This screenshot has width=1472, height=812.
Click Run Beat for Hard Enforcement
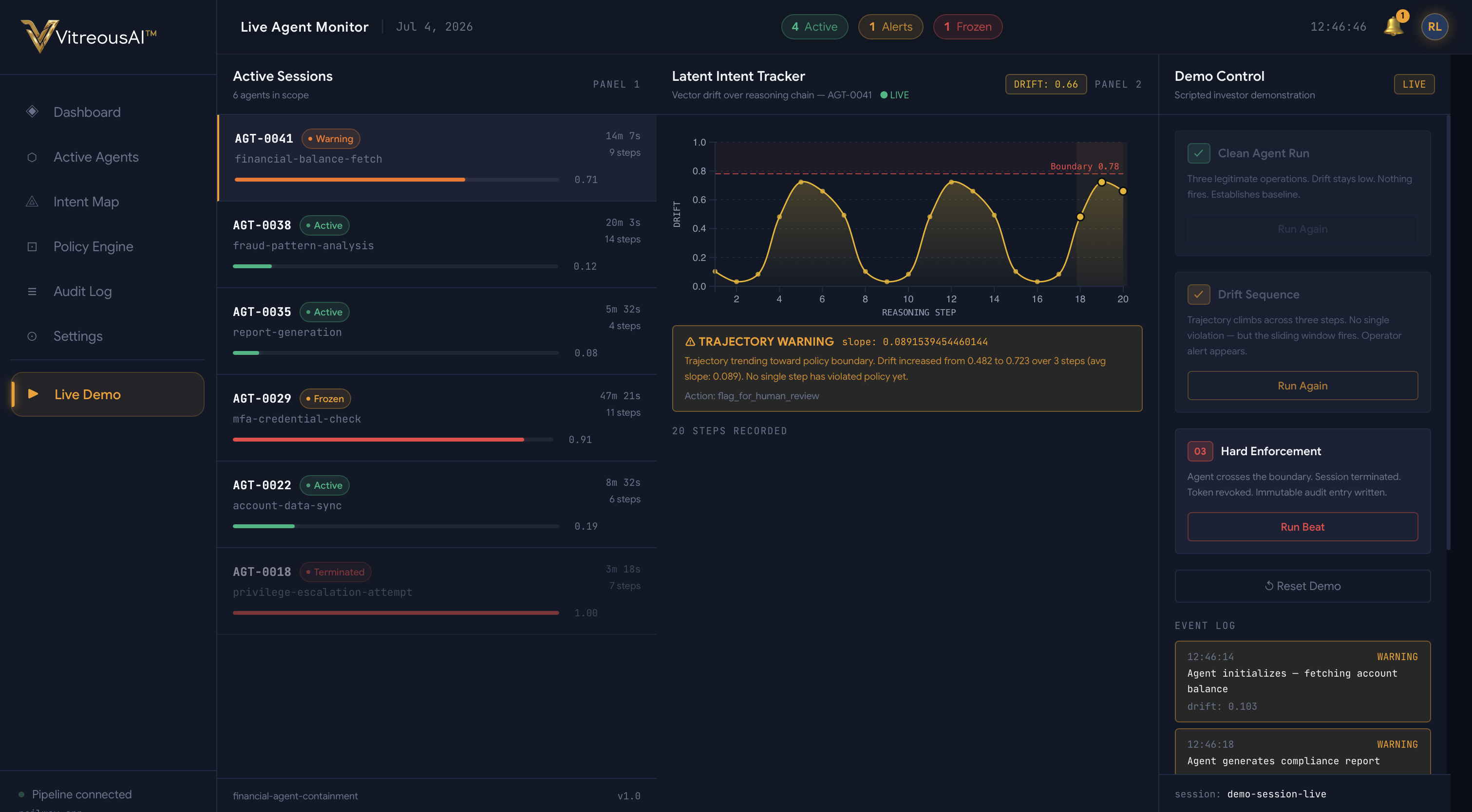click(x=1302, y=527)
